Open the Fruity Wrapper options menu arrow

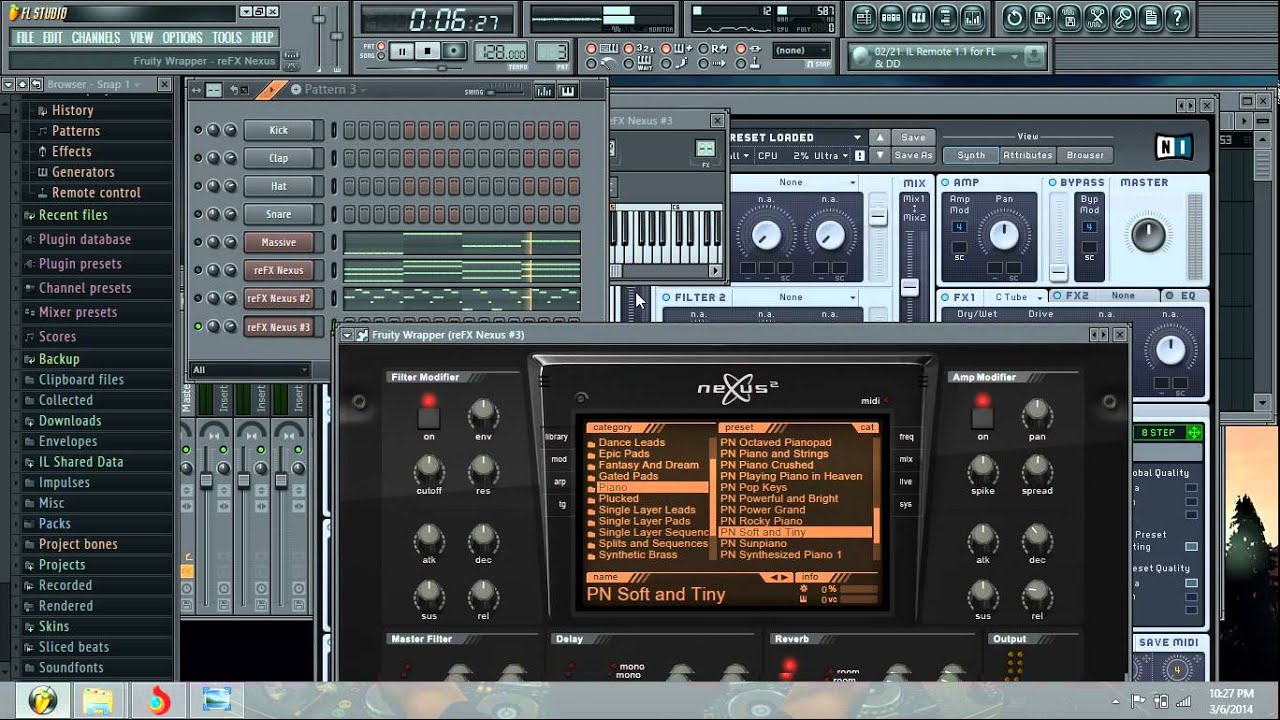tap(347, 335)
